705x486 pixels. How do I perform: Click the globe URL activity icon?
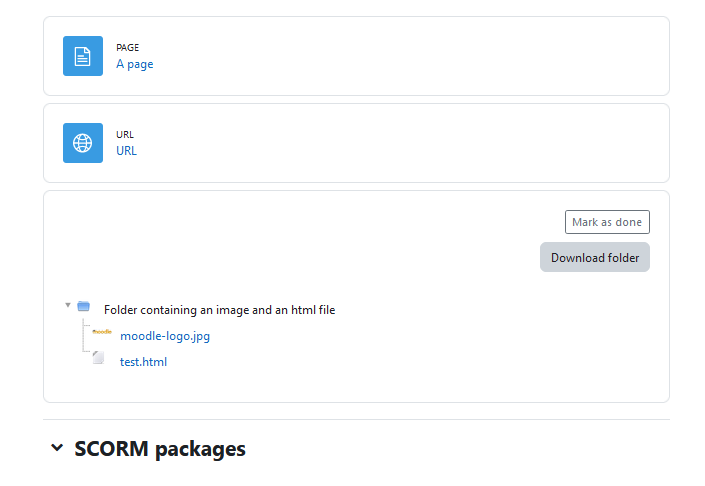tap(83, 143)
